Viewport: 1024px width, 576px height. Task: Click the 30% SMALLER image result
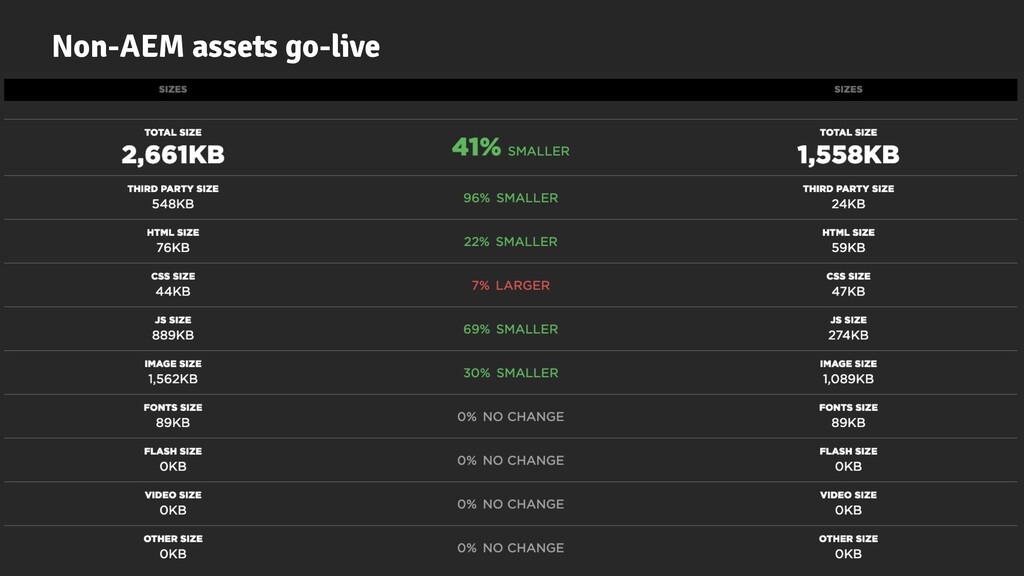pyautogui.click(x=511, y=373)
